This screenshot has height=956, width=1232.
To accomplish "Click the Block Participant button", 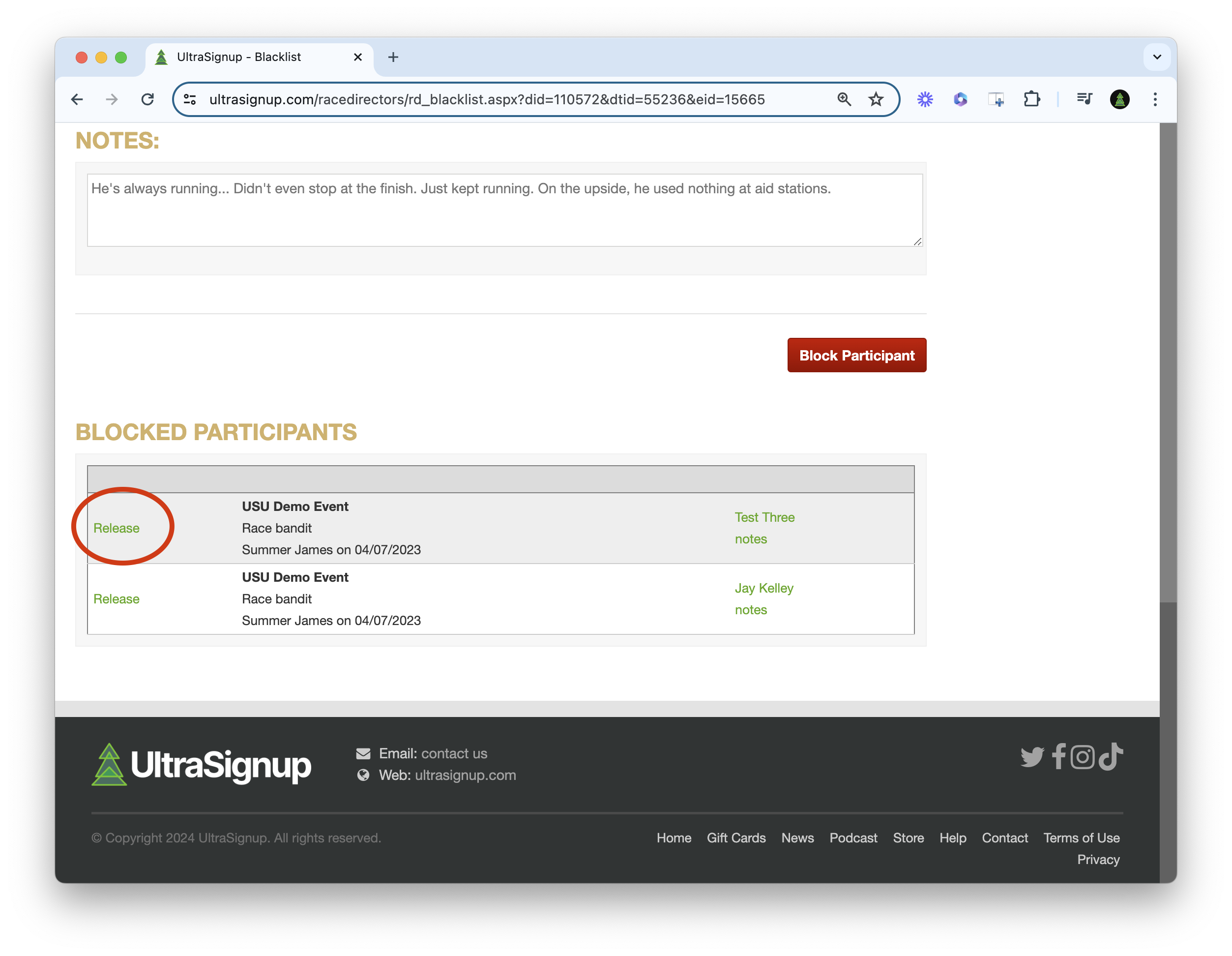I will tap(856, 355).
